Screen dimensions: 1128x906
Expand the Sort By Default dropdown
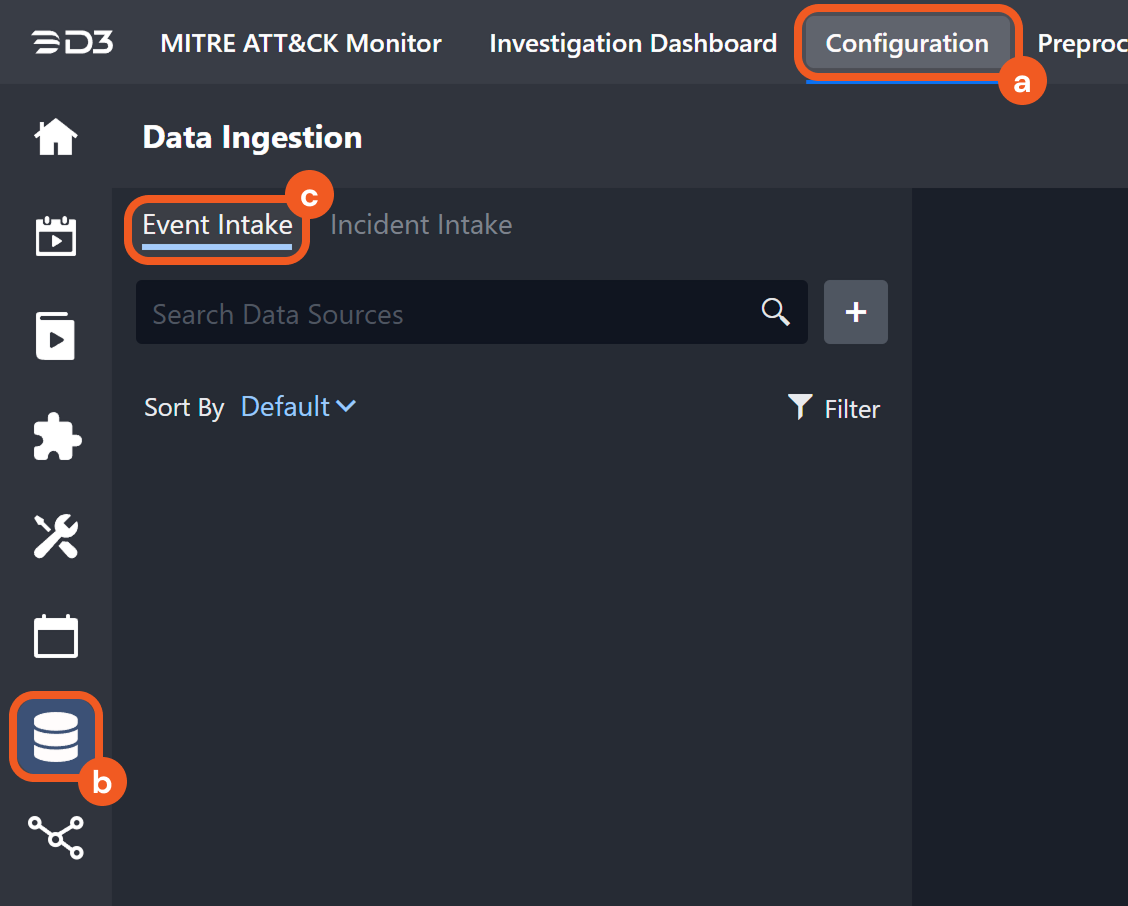click(x=298, y=407)
